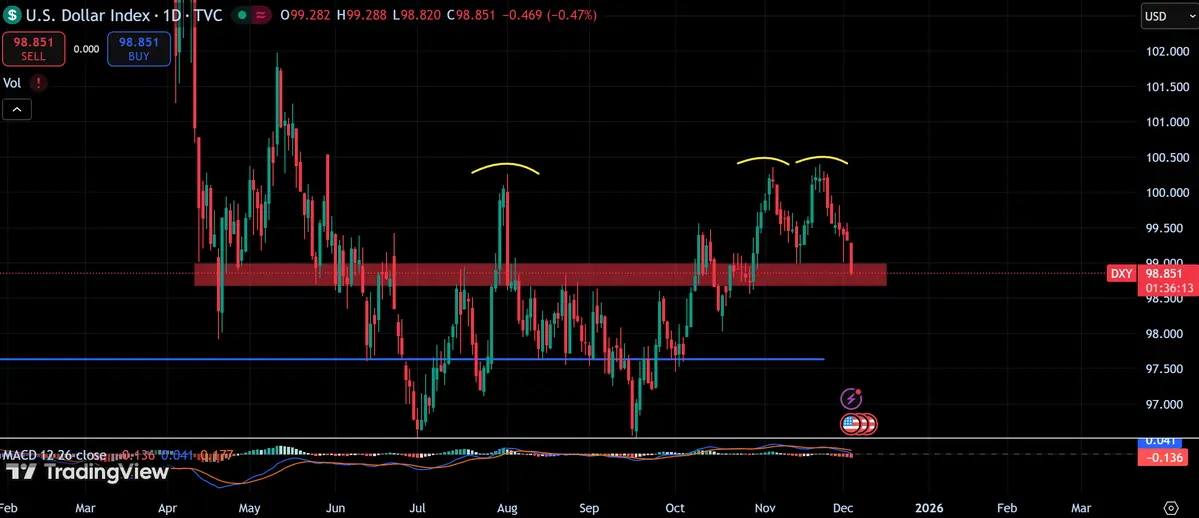Click the 0.000 spread value
1199x518 pixels.
(86, 49)
